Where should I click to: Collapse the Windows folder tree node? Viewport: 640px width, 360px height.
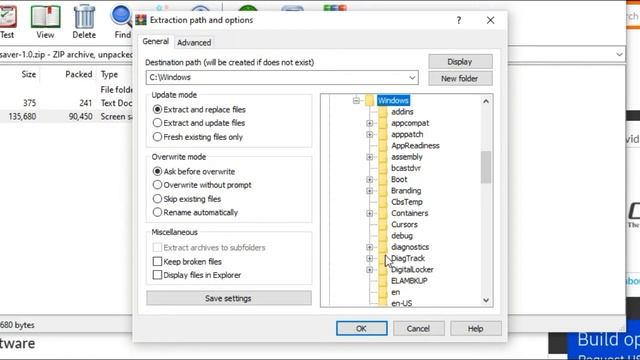pos(356,100)
